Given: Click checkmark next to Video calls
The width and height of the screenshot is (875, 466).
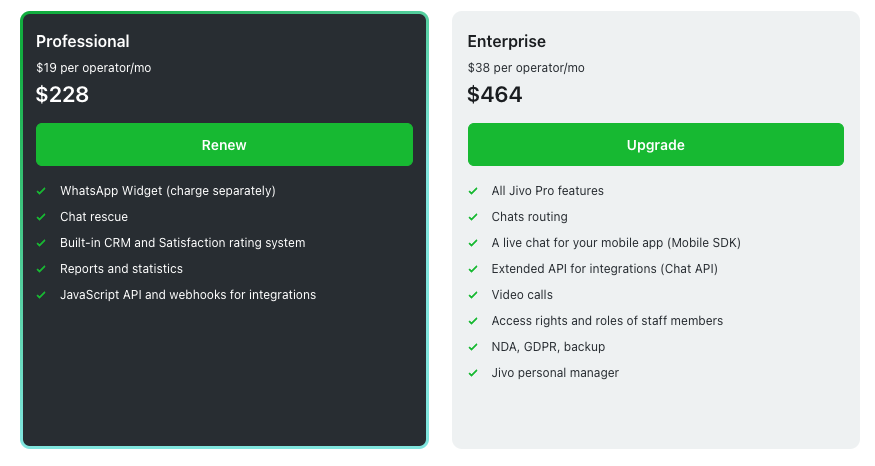Looking at the screenshot, I should [x=473, y=295].
